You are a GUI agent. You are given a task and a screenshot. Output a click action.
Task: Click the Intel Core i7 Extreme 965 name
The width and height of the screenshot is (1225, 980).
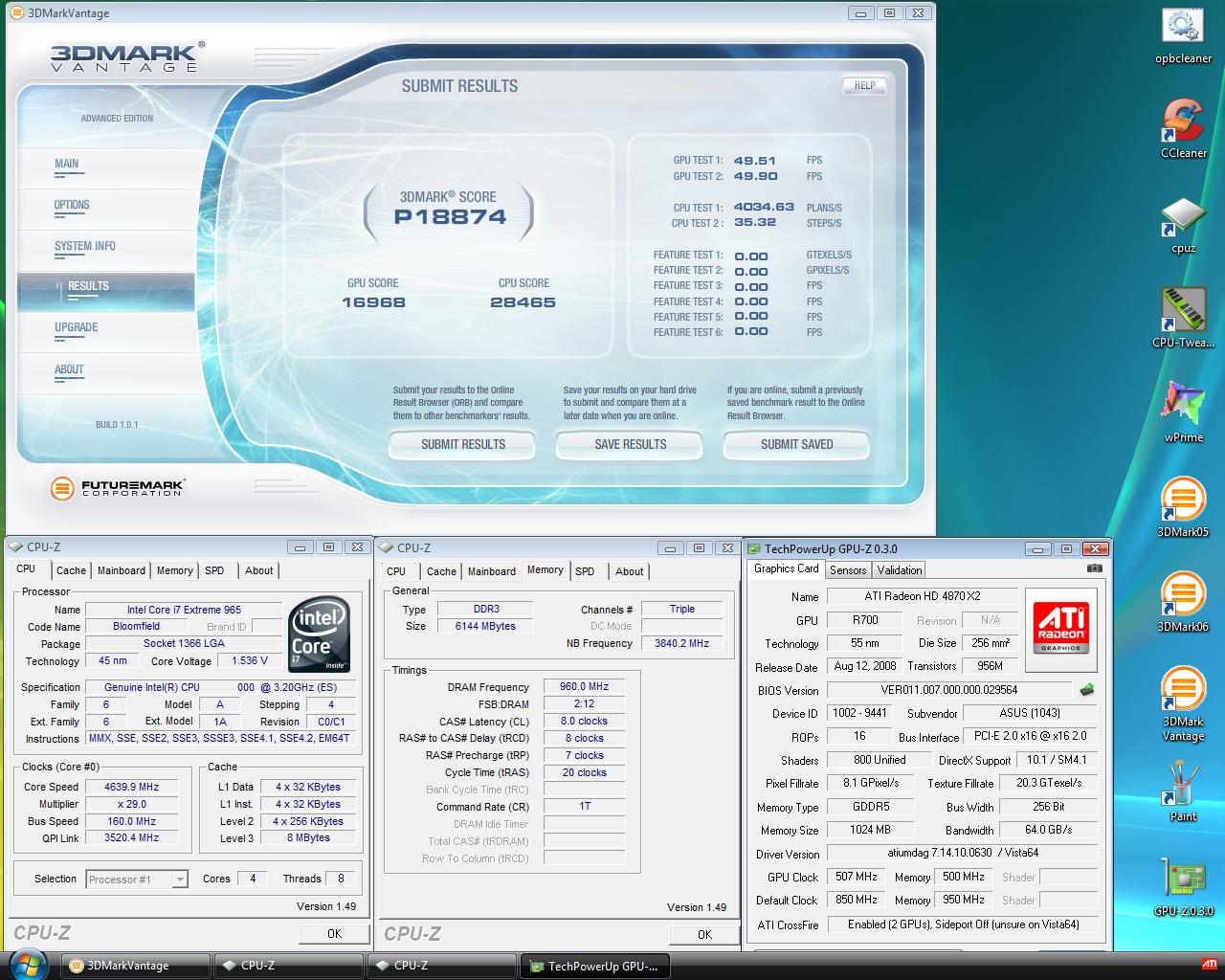click(184, 610)
